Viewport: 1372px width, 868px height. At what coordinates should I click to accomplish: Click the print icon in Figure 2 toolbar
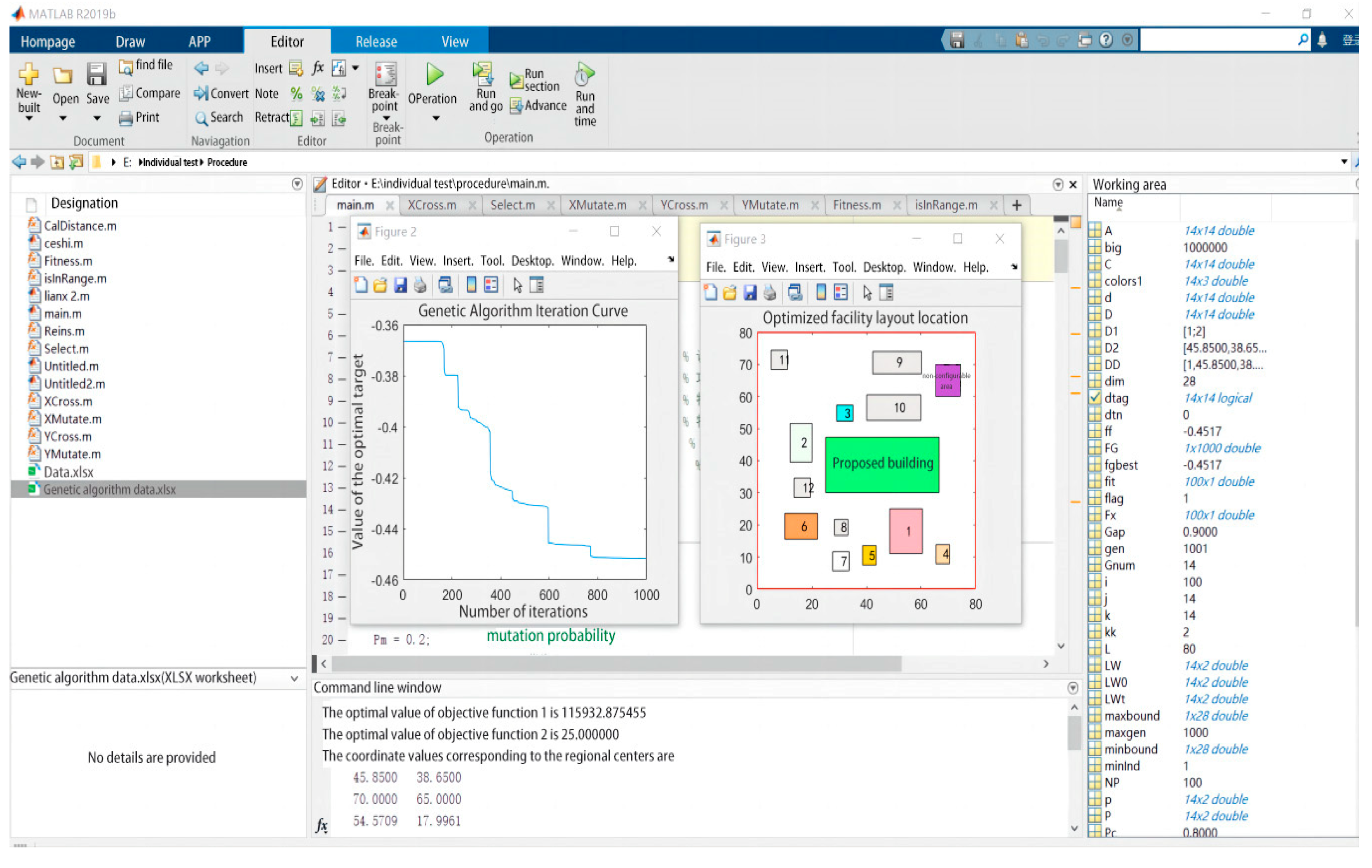point(421,285)
